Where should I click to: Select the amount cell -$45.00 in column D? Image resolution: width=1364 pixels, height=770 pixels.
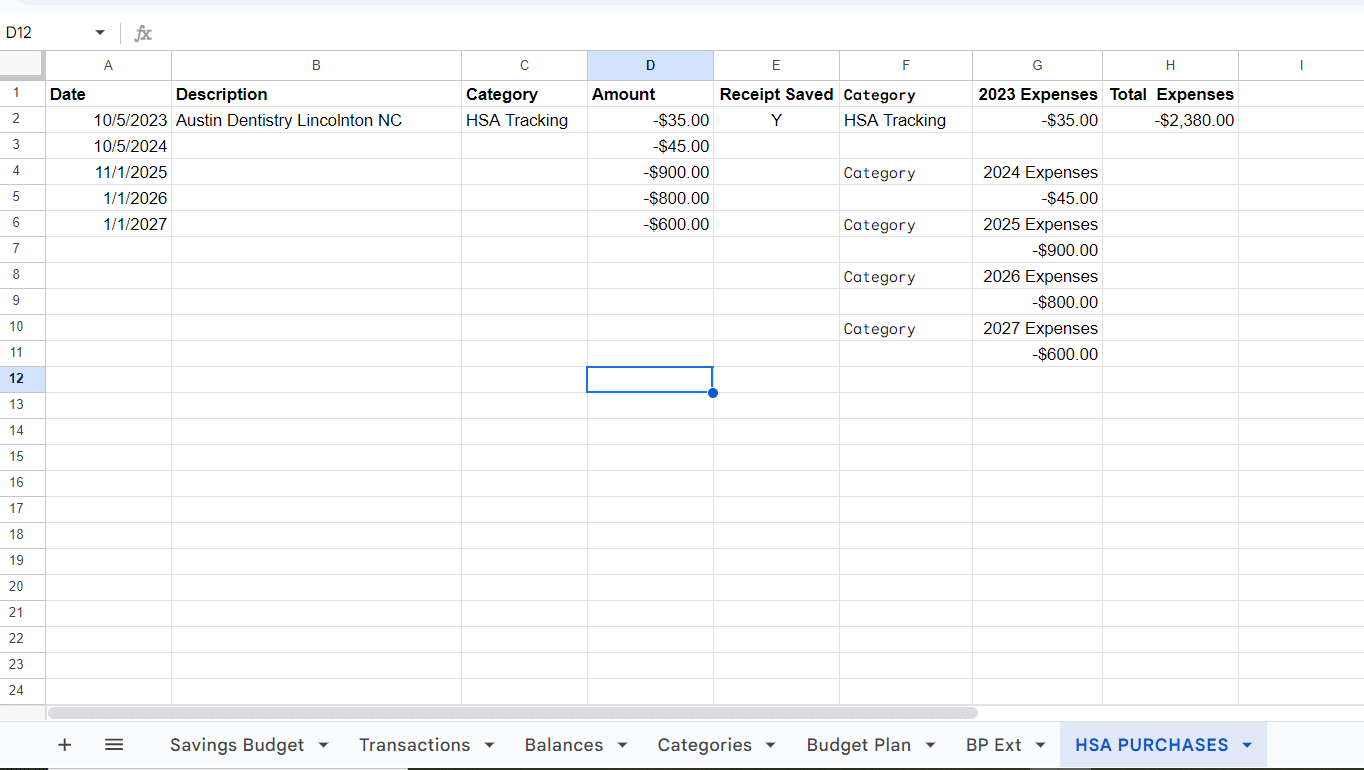pyautogui.click(x=650, y=146)
